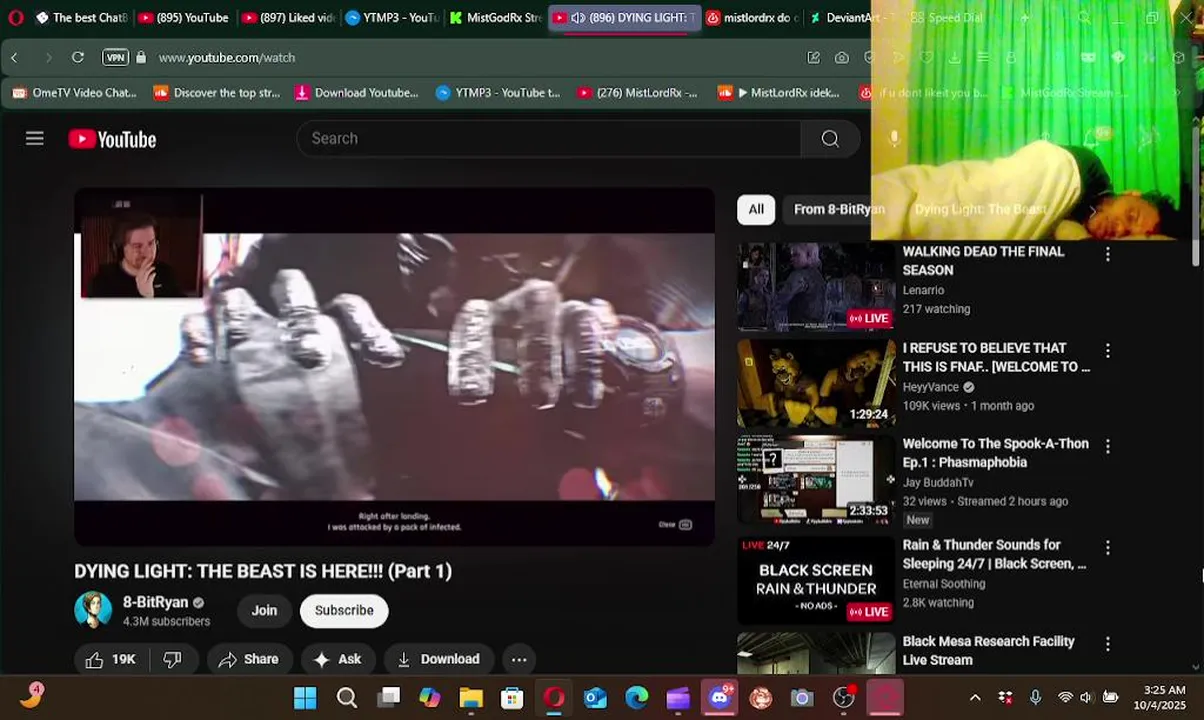
Task: Share the Dying Light video
Action: pyautogui.click(x=249, y=659)
